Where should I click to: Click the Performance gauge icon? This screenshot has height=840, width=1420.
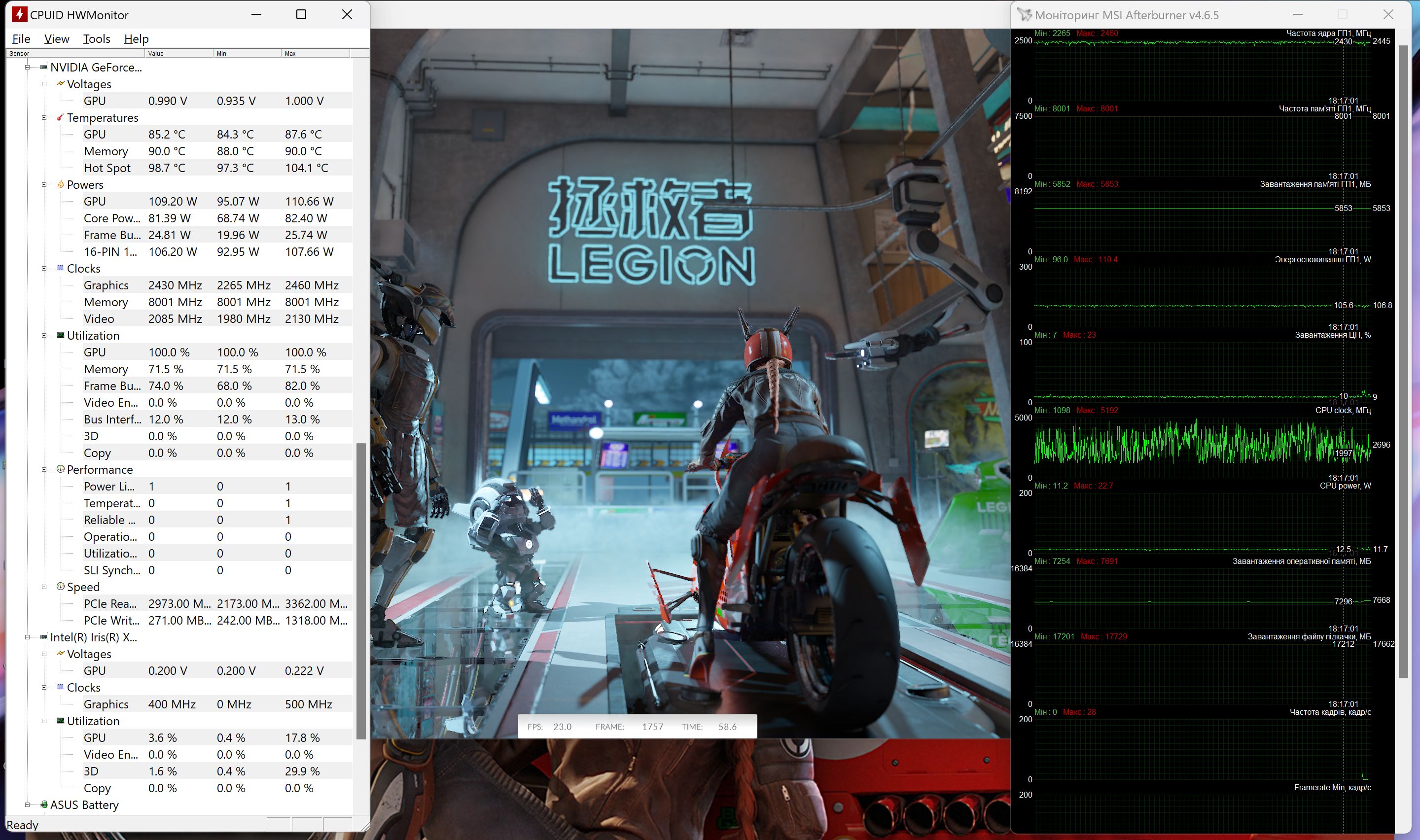[61, 469]
